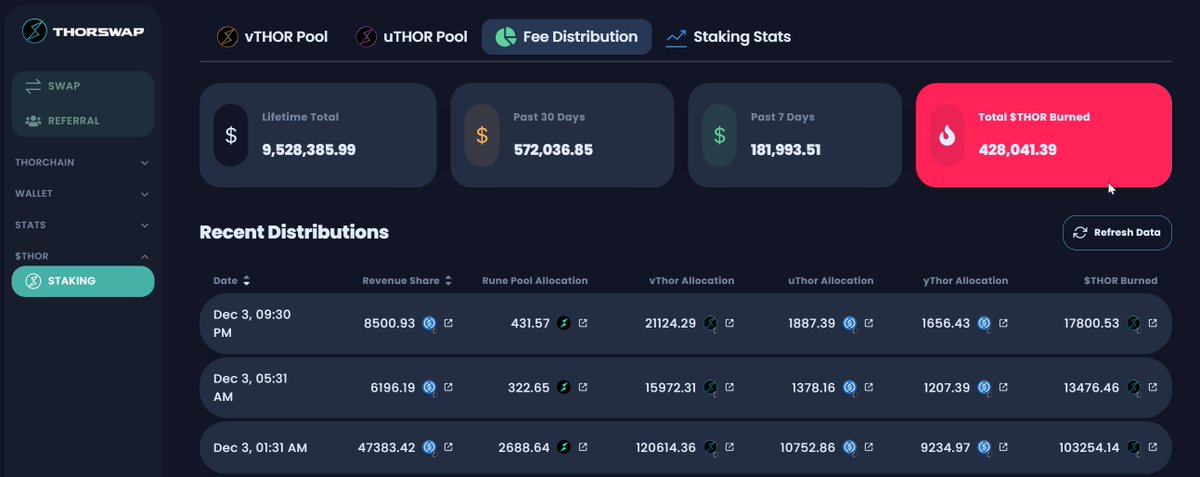Open external link for 10752.86 uThor allocation
Screen dimensions: 1200x477
(868, 448)
